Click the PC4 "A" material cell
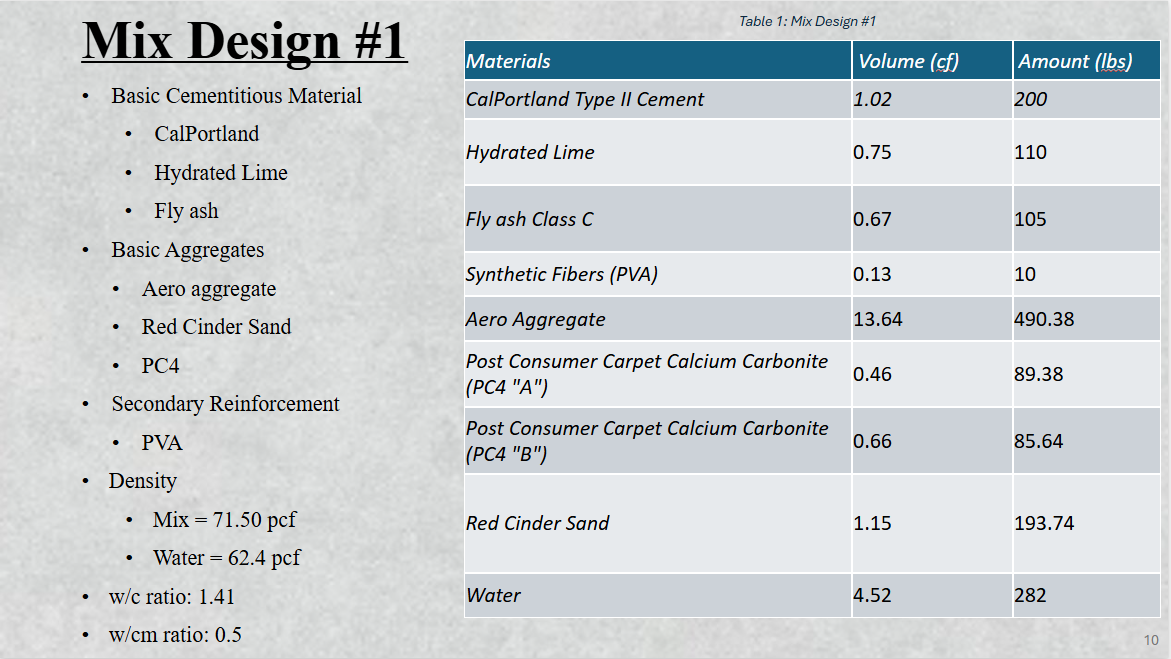The image size is (1171, 659). [646, 374]
